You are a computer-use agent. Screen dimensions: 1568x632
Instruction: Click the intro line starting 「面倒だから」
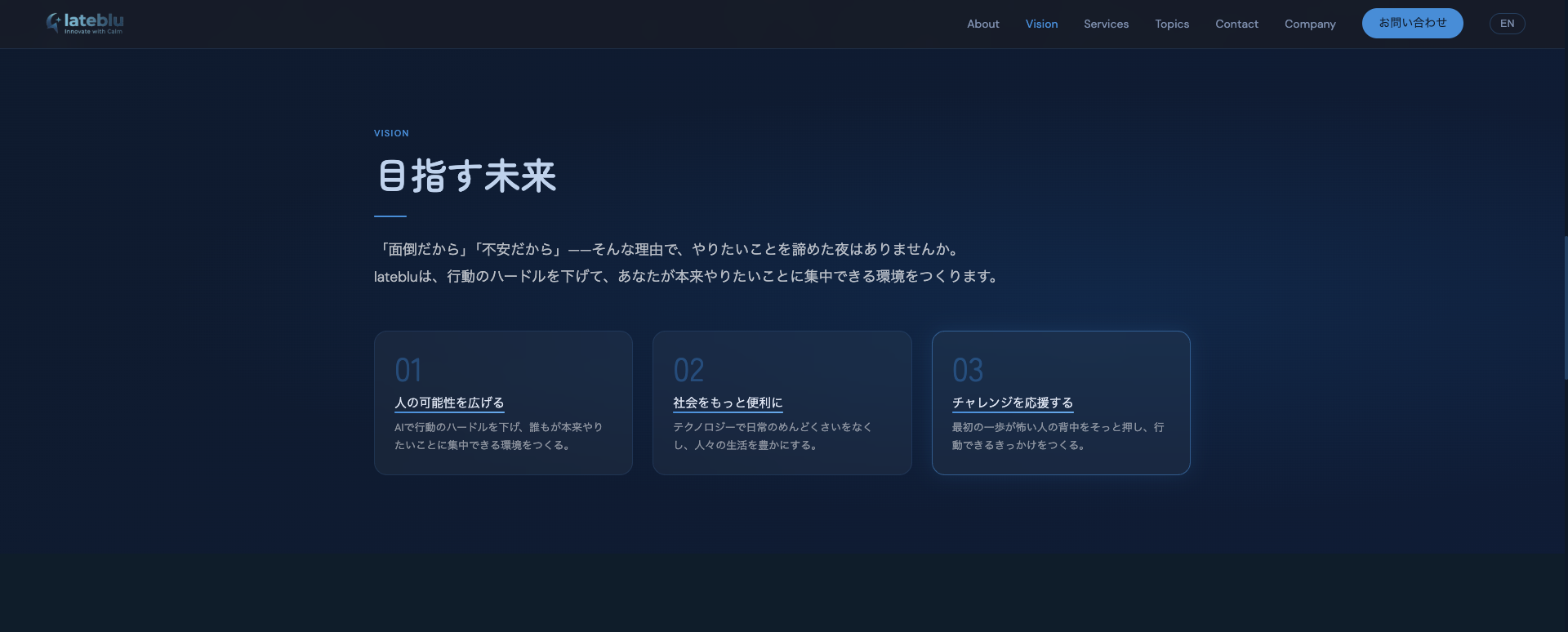670,249
